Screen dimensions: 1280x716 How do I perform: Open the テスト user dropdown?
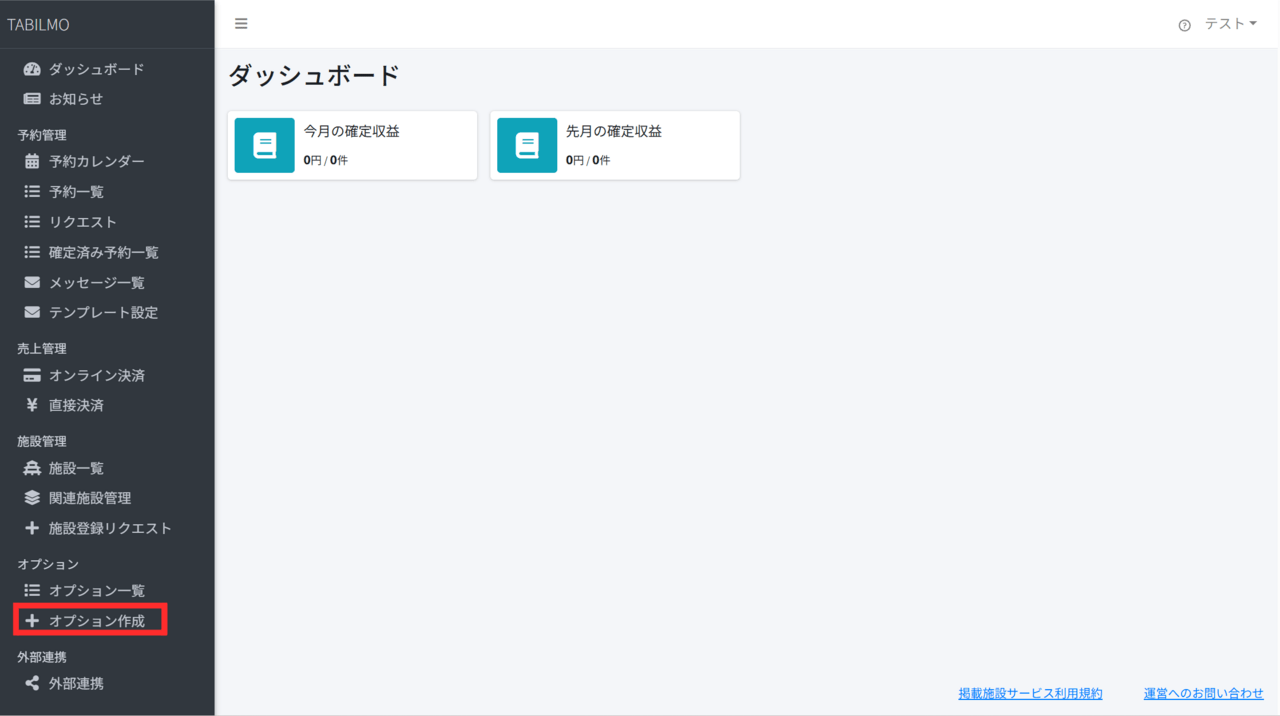pyautogui.click(x=1230, y=24)
